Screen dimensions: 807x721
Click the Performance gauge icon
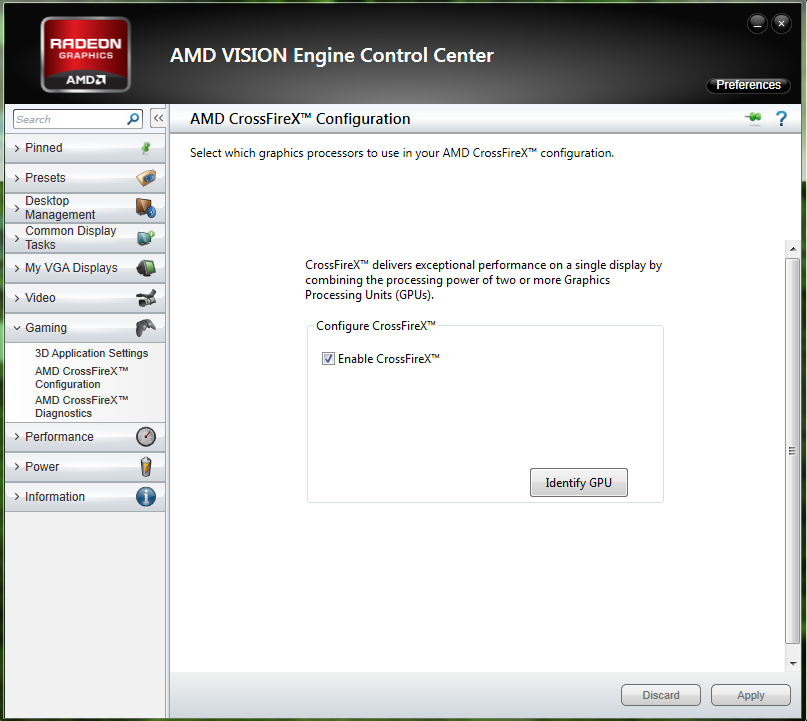[146, 436]
